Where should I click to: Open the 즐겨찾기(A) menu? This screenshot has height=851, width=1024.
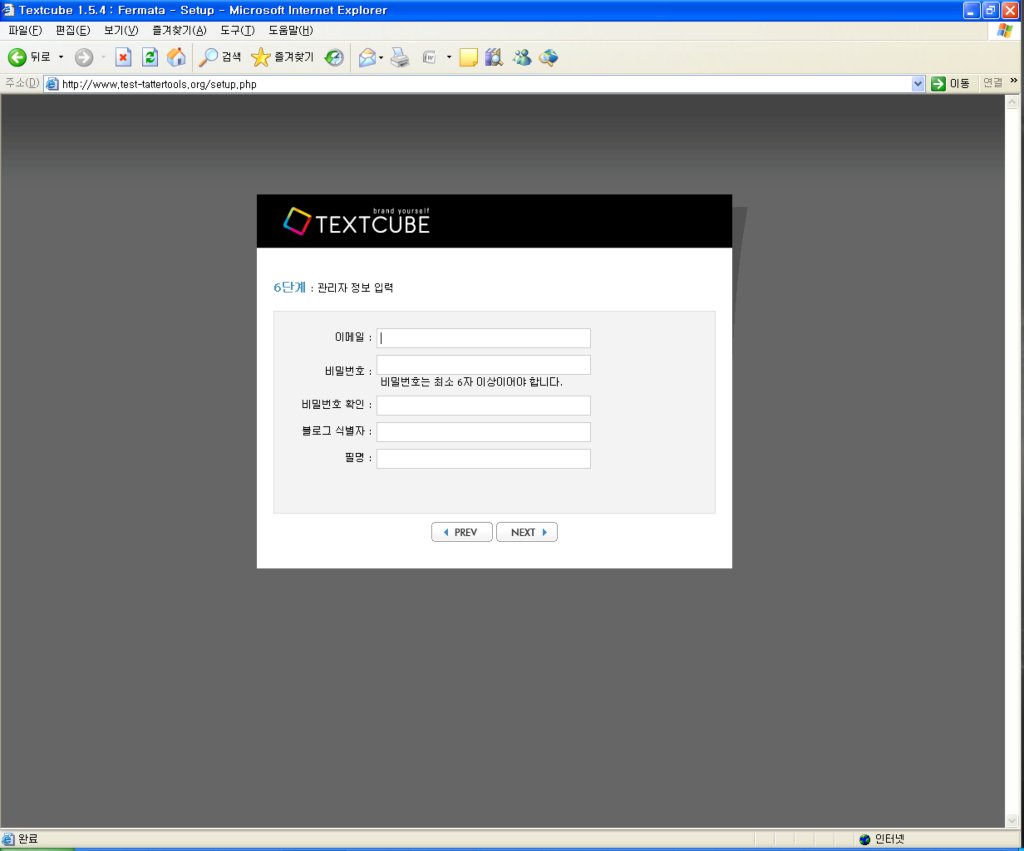(179, 31)
